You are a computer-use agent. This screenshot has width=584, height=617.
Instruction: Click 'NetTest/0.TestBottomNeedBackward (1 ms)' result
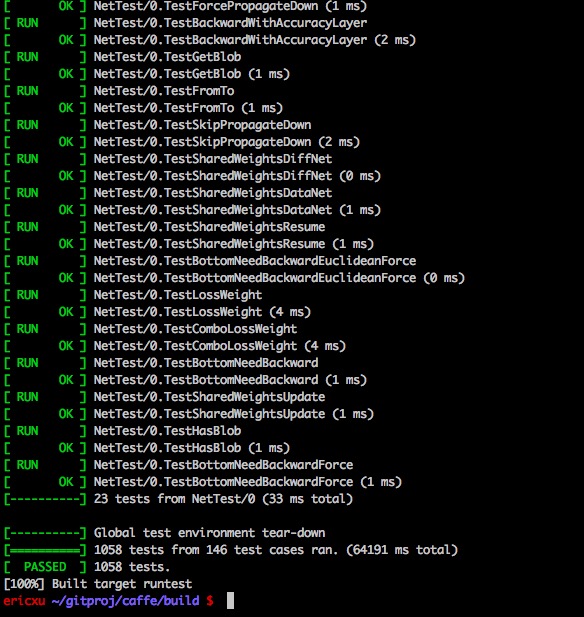230,380
